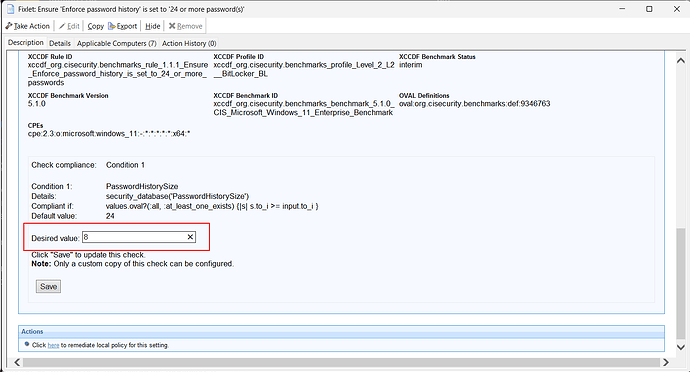Click the vertical scrollbar down arrow
This screenshot has height=372, width=690.
click(x=681, y=347)
